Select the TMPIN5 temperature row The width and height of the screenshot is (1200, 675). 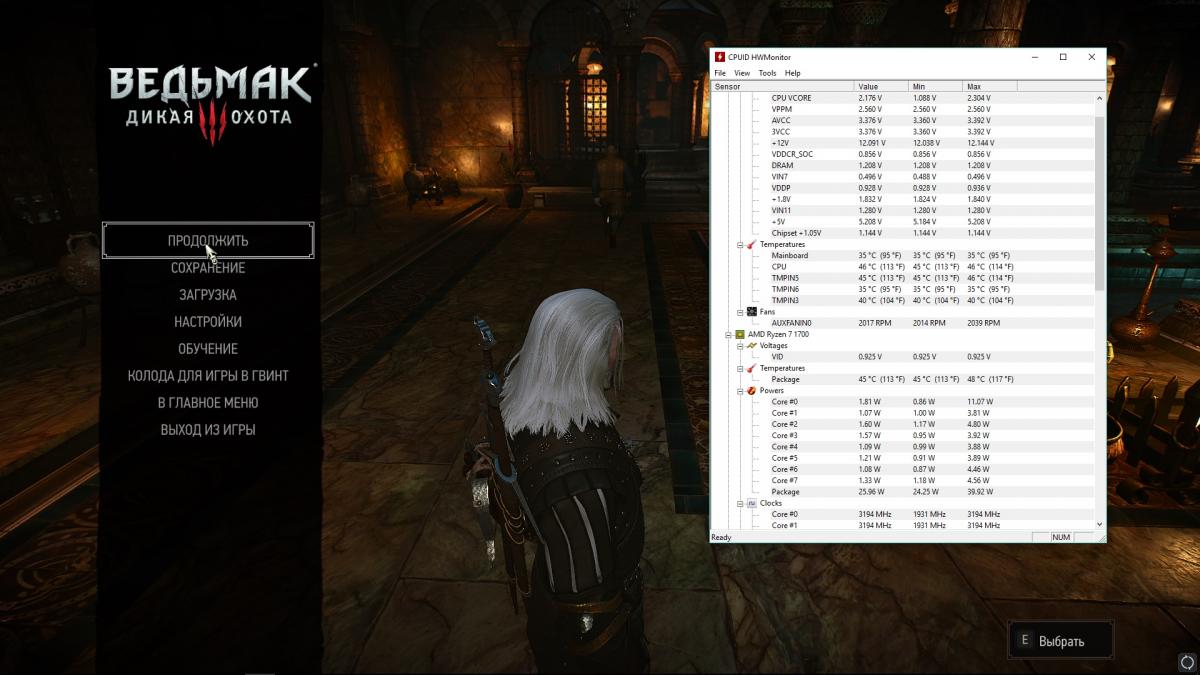pyautogui.click(x=903, y=278)
